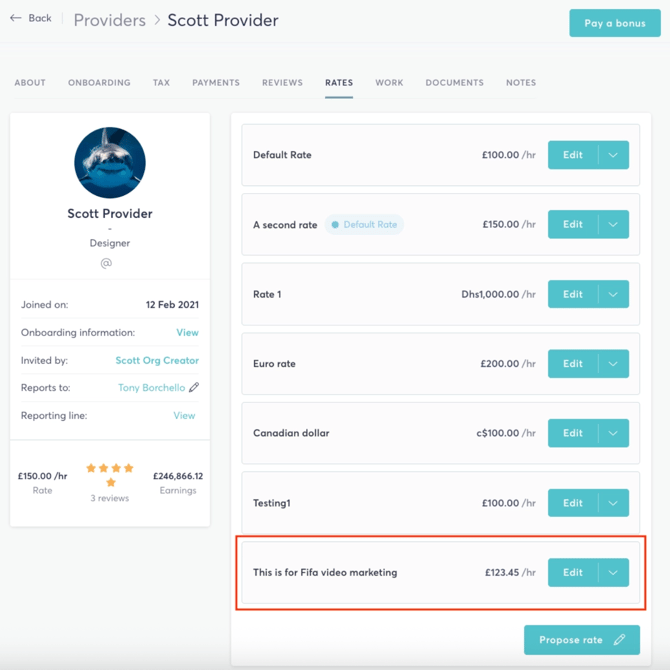Click the Default Rate badge on A second rate

pos(364,224)
